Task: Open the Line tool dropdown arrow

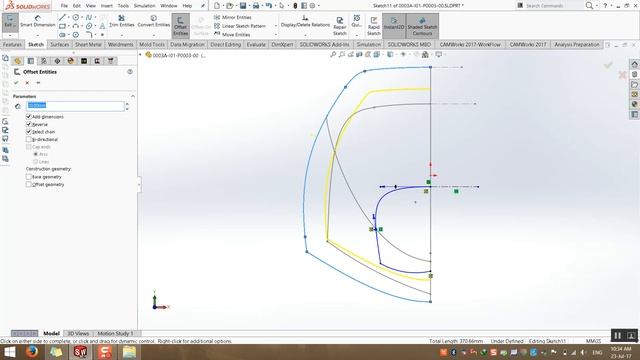Action: pos(68,18)
